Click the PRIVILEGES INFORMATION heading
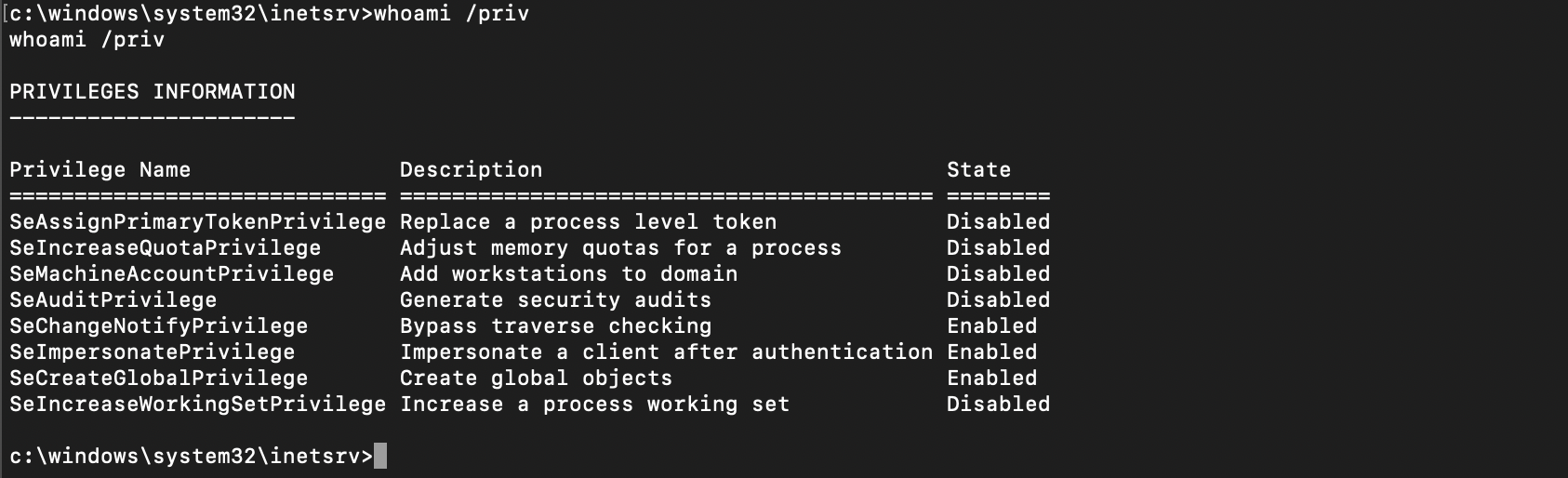Screen dimensions: 1568x478 pyautogui.click(x=153, y=92)
